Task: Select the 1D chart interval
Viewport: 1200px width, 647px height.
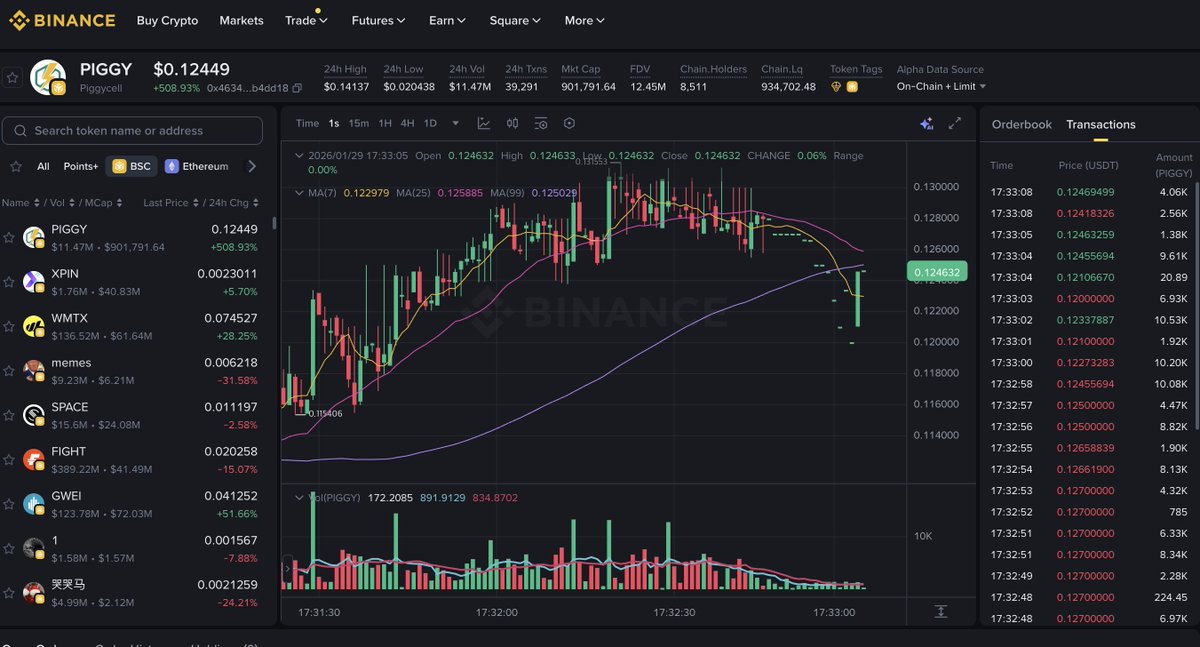Action: click(430, 123)
